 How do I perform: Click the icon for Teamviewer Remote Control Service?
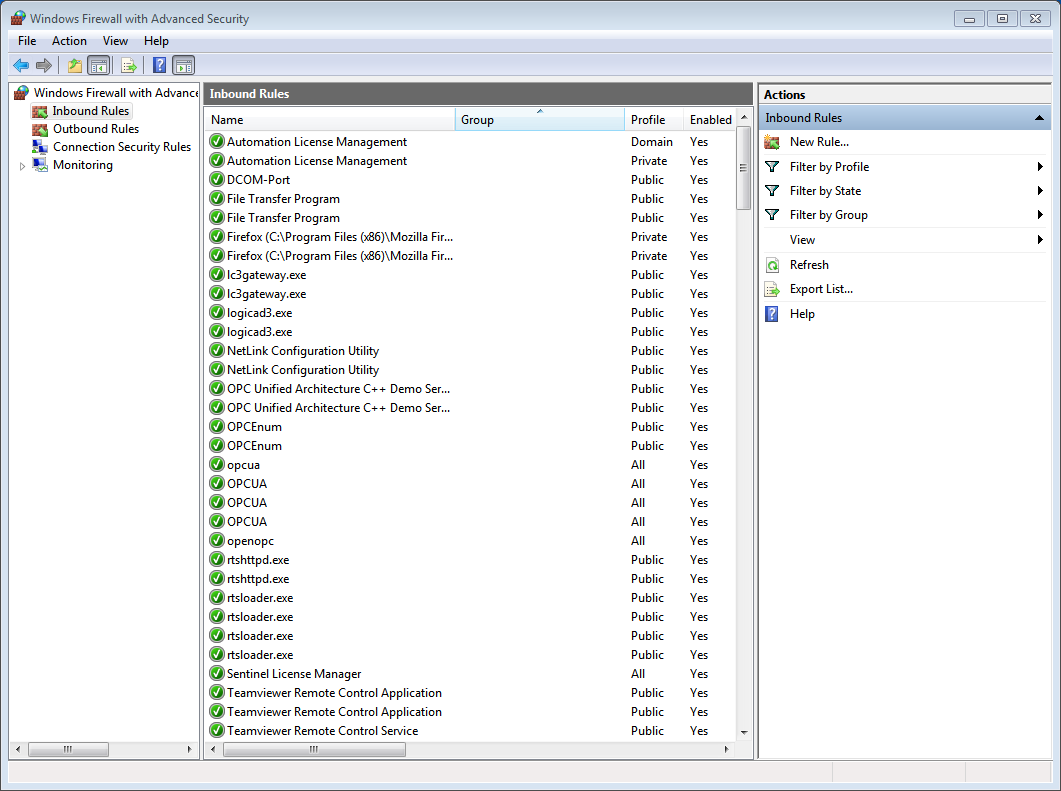click(217, 730)
